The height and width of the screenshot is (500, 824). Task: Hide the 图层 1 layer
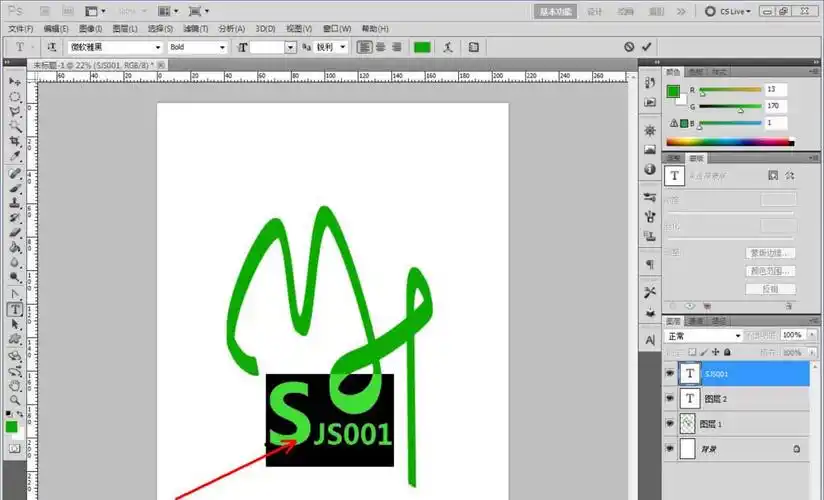[670, 423]
